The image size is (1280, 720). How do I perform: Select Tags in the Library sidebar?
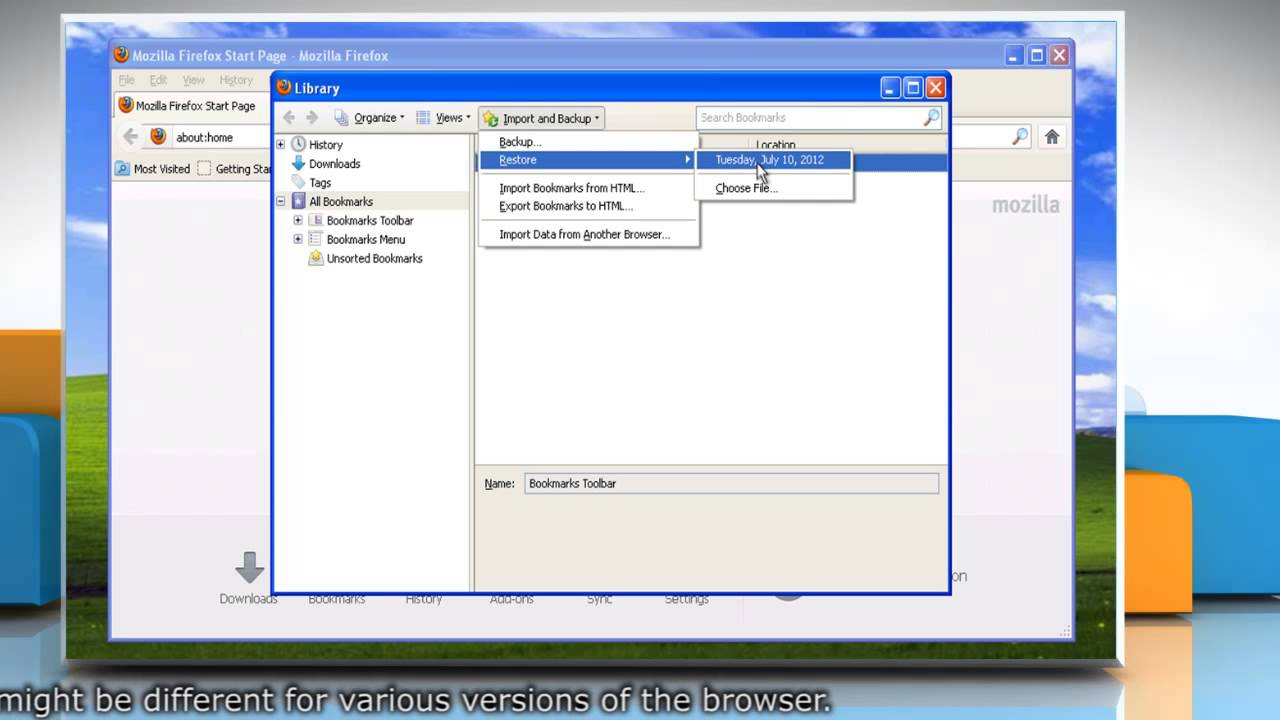point(320,183)
